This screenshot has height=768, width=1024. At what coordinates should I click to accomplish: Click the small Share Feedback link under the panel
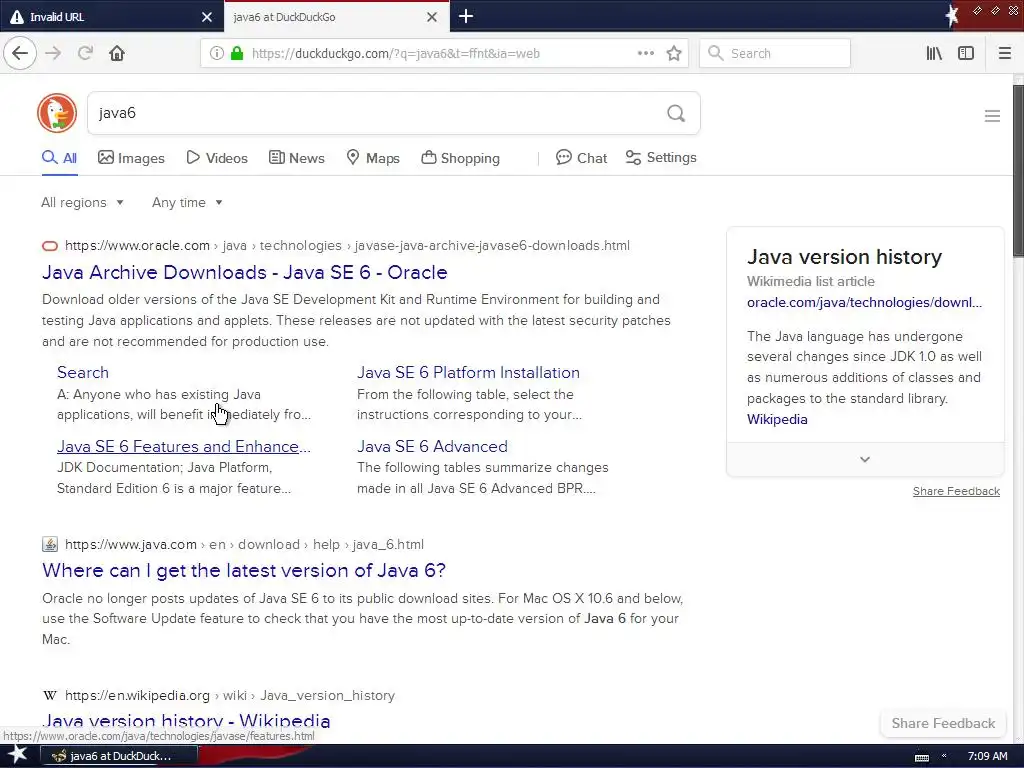point(956,491)
